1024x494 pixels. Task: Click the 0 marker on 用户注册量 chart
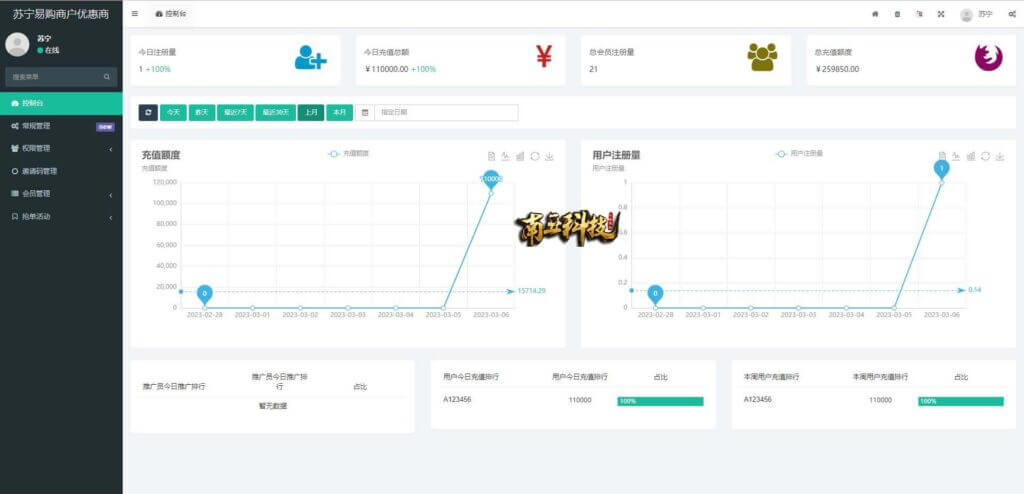tap(655, 295)
